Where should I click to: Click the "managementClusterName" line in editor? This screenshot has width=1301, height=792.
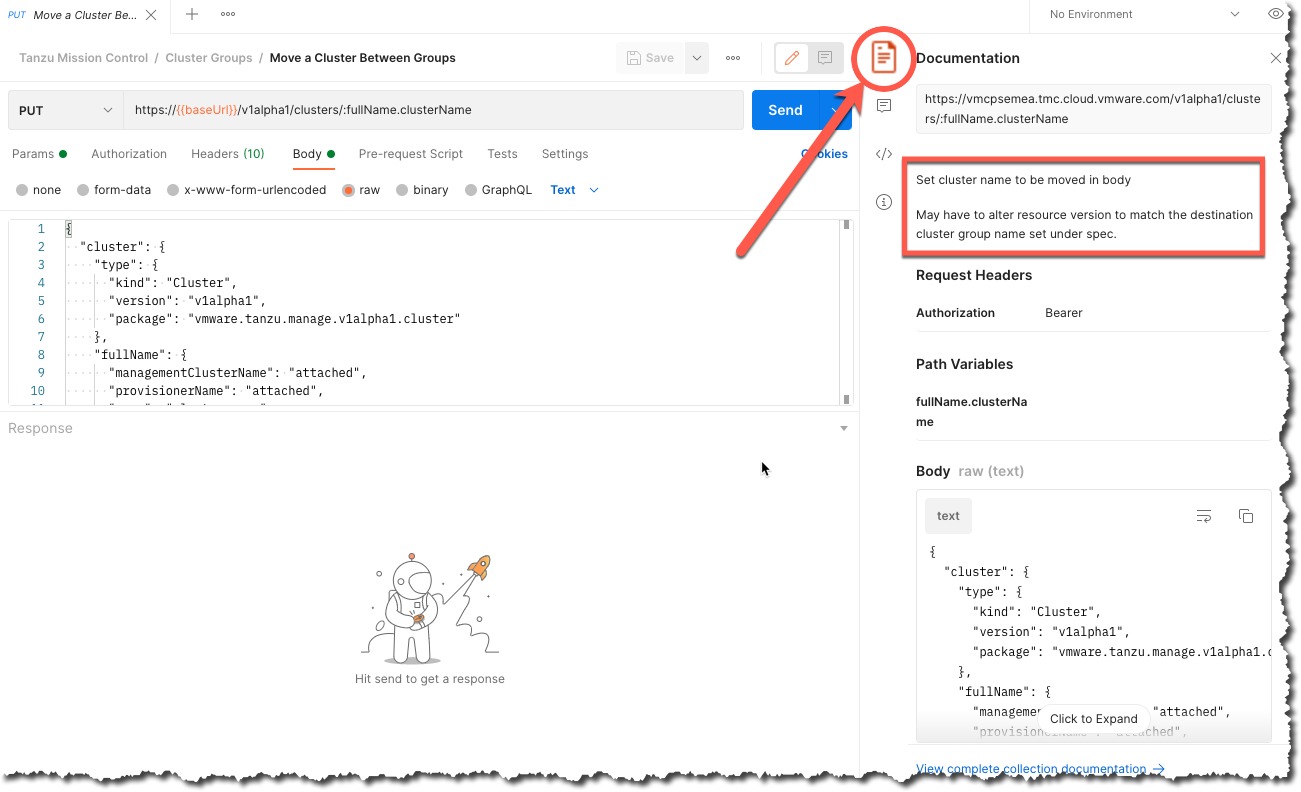coord(237,372)
